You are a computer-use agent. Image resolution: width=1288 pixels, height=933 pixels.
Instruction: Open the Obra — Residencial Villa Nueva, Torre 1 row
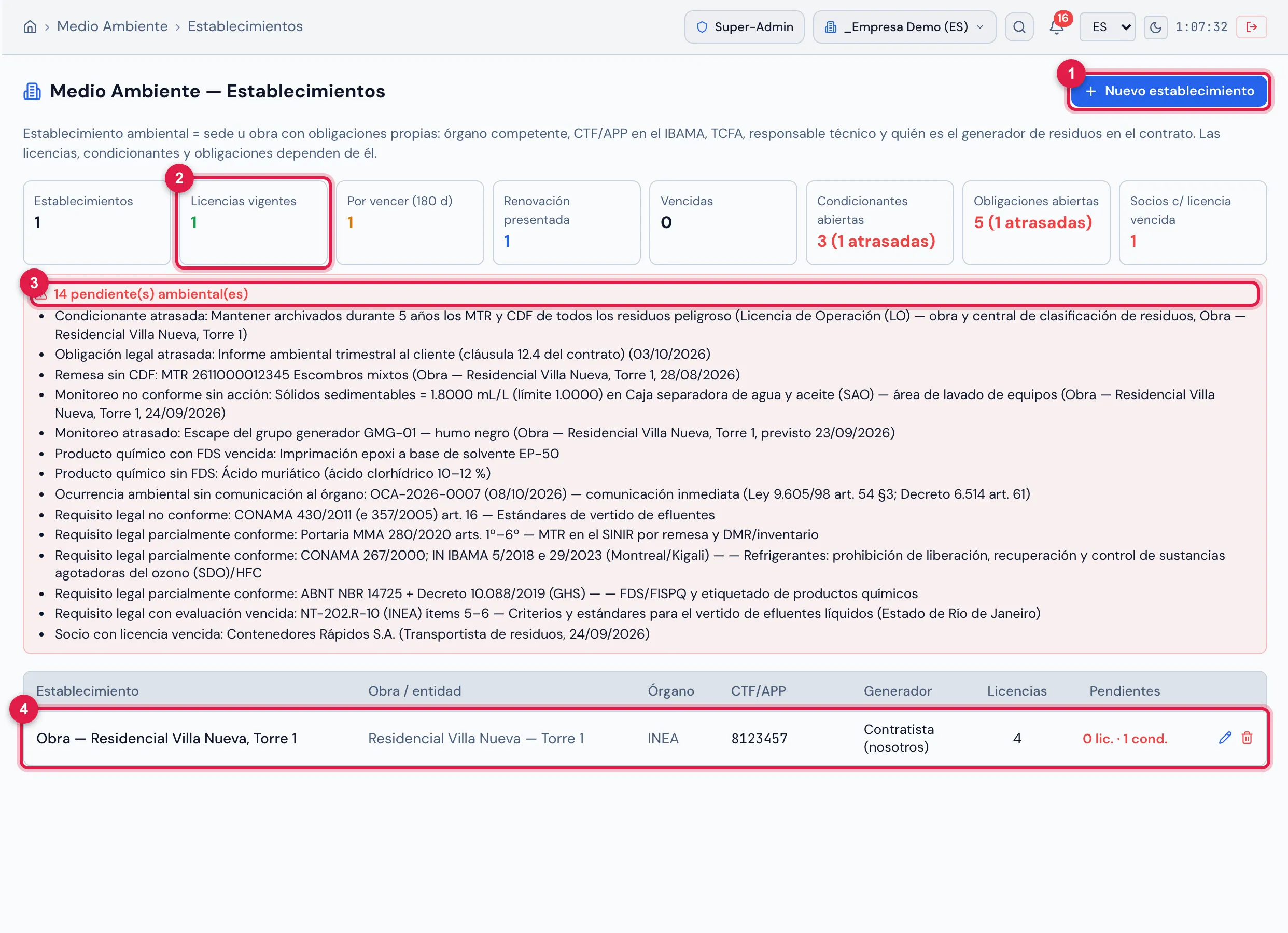click(x=645, y=738)
